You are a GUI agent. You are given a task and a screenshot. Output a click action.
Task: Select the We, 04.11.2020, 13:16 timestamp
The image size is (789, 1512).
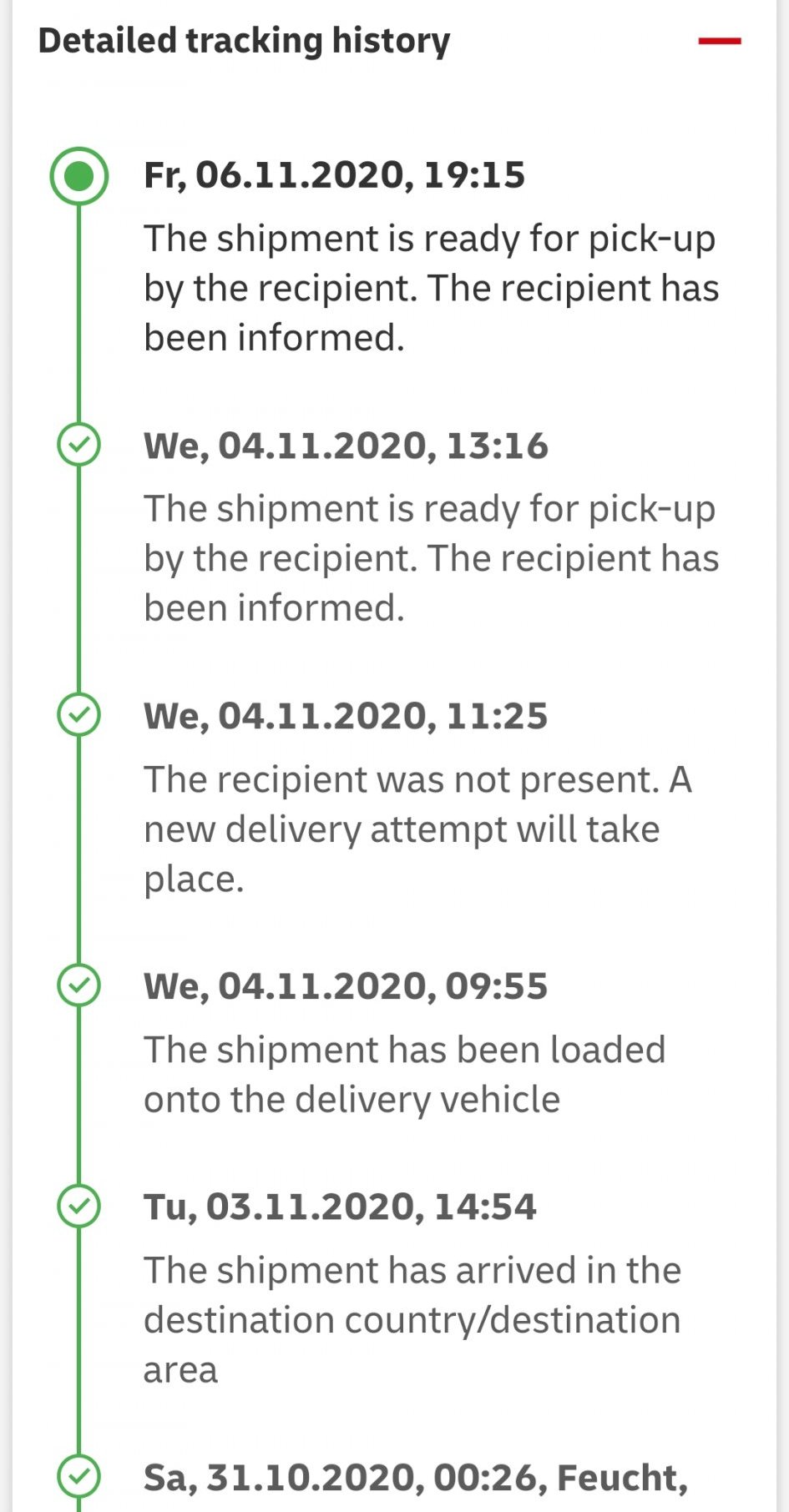[x=346, y=446]
